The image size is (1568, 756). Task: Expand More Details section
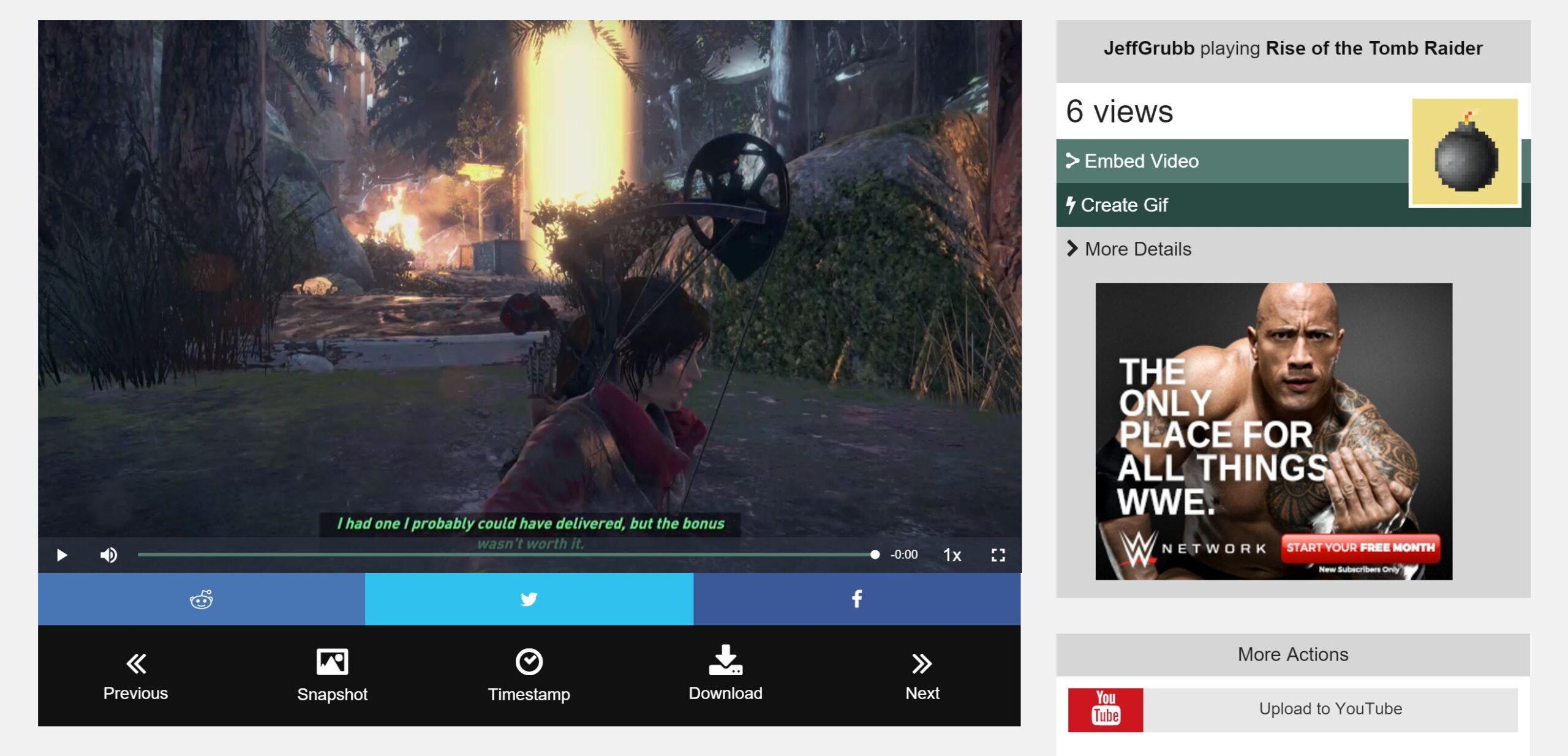1129,249
